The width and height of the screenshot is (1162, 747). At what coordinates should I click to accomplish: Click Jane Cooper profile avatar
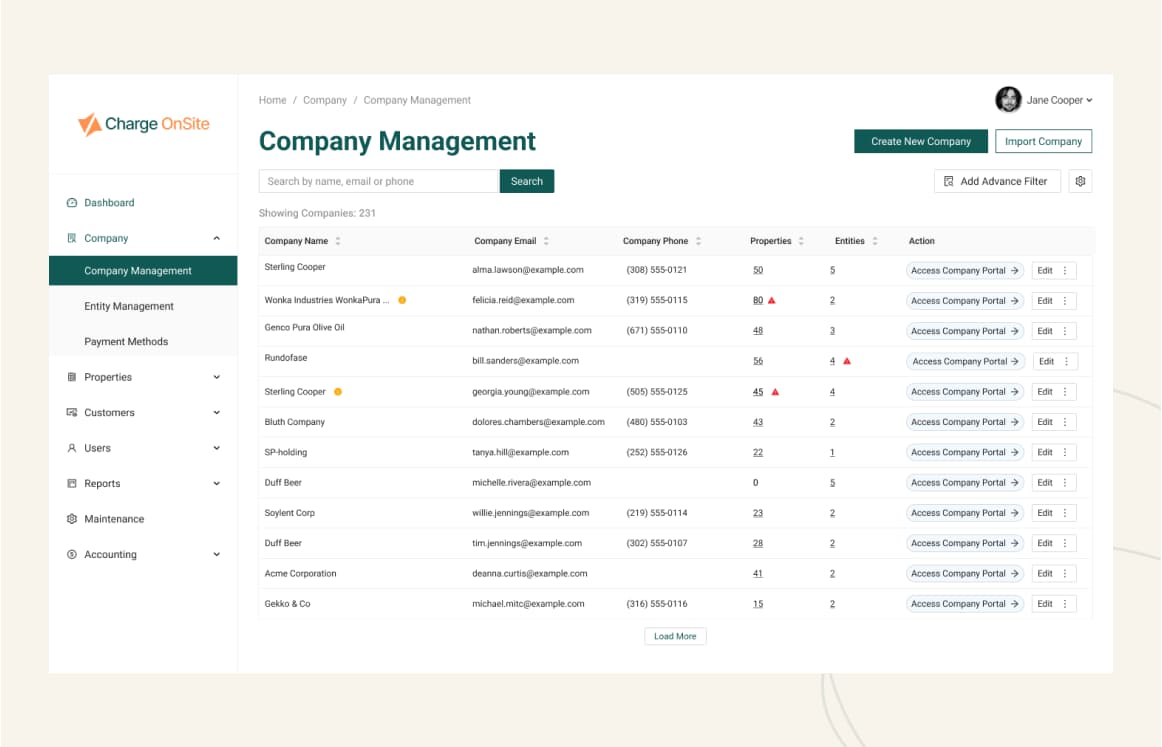click(x=1008, y=100)
